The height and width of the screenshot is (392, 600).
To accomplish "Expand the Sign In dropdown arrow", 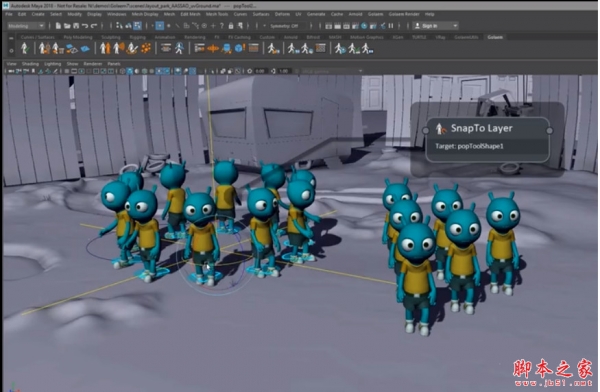I will [x=455, y=26].
